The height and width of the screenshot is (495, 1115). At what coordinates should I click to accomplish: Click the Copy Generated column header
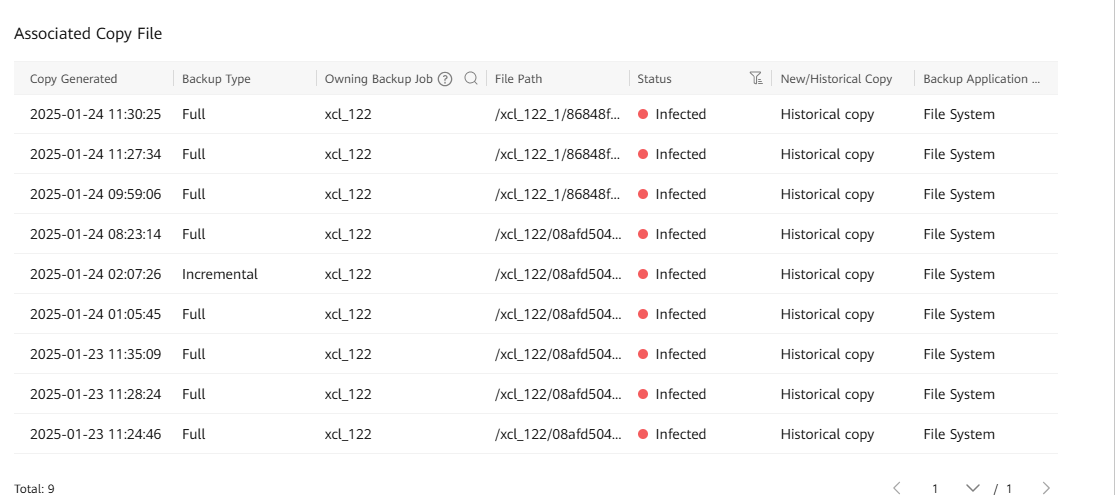pos(74,79)
